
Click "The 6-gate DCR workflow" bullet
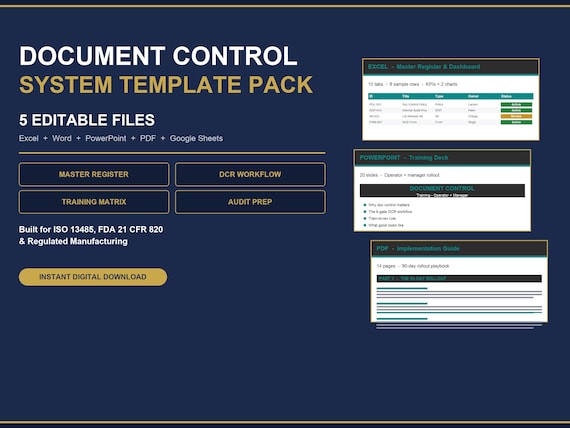click(390, 212)
